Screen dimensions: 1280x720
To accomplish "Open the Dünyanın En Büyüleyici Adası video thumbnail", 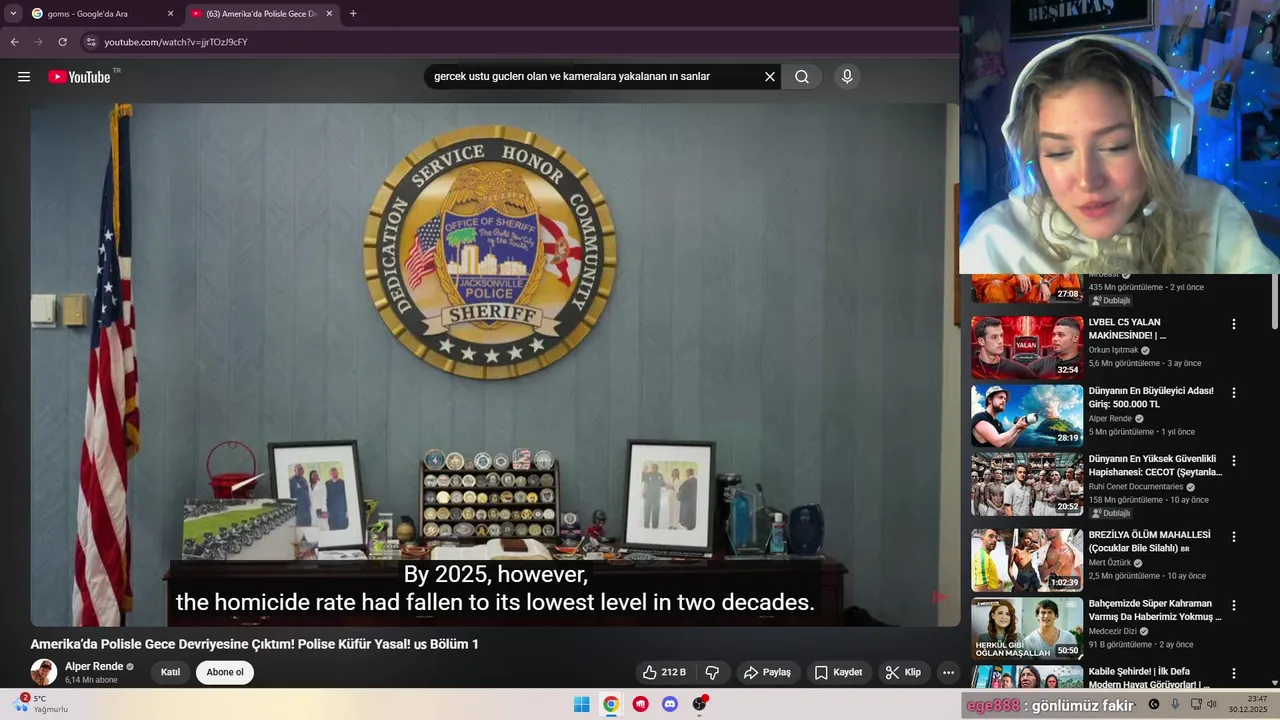I will click(x=1027, y=416).
